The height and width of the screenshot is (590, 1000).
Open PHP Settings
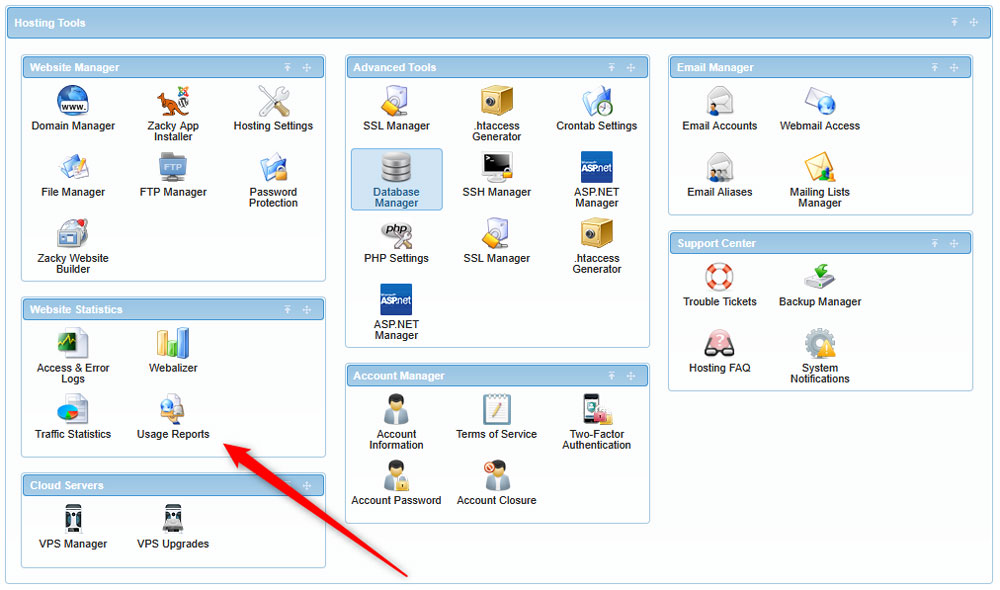point(396,245)
